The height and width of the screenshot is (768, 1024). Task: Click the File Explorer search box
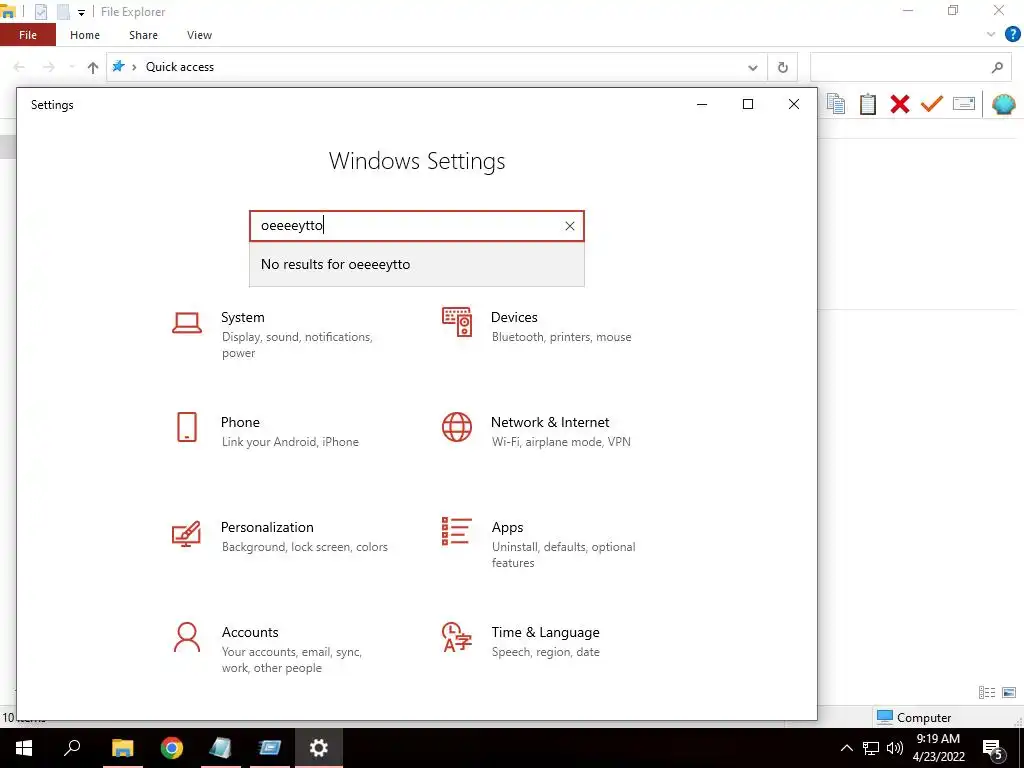(x=912, y=67)
